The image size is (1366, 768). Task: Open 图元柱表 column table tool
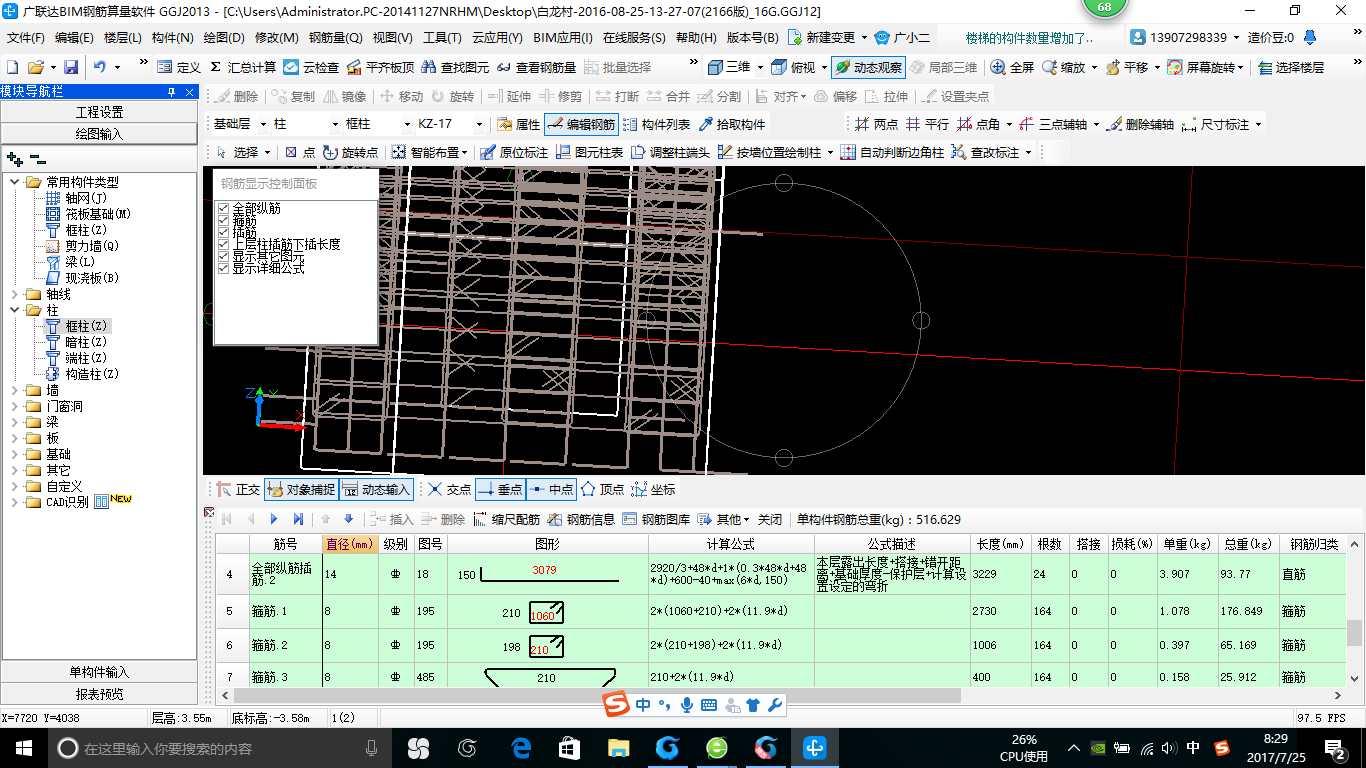[x=590, y=152]
